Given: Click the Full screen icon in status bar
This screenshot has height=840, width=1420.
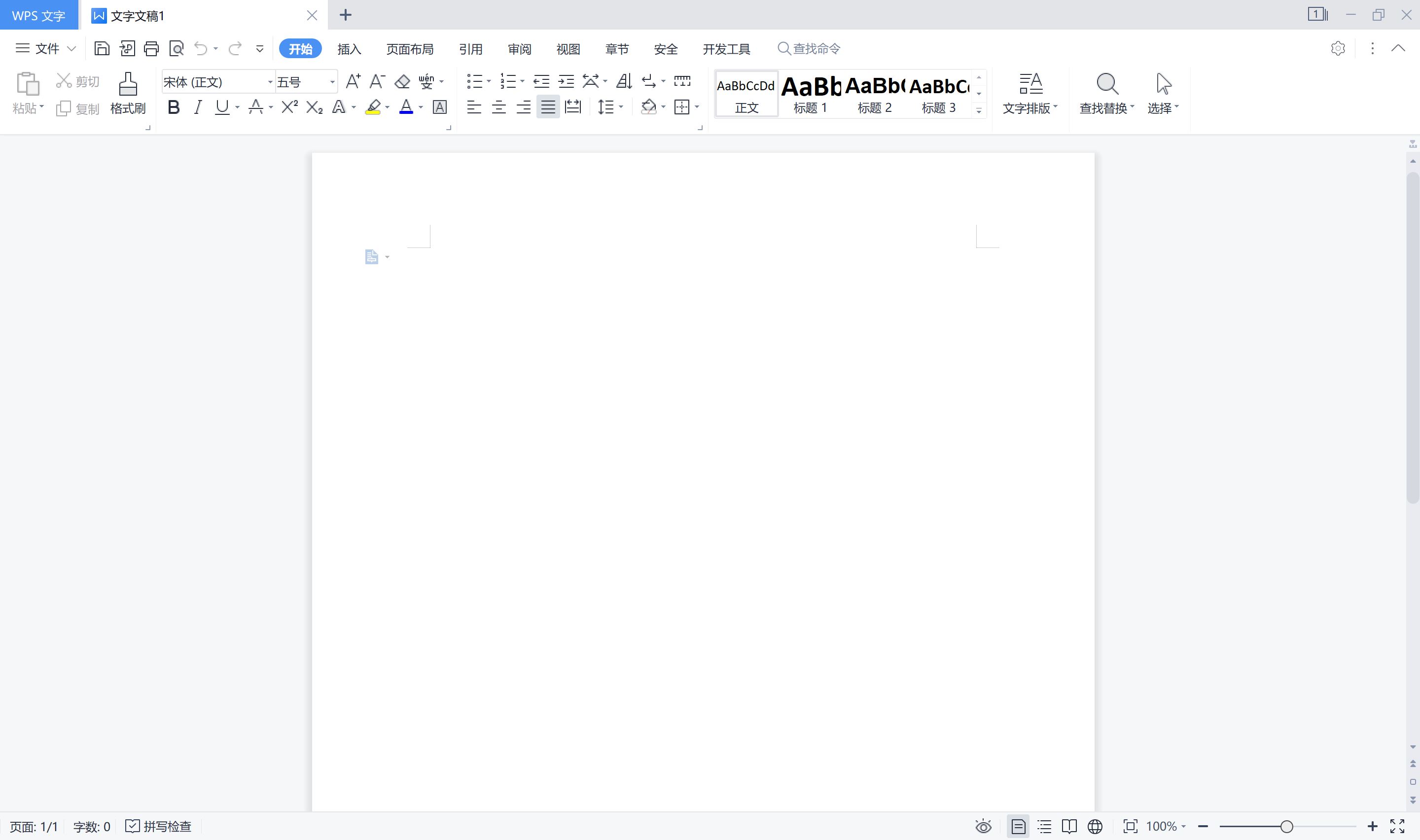Looking at the screenshot, I should 1397,826.
